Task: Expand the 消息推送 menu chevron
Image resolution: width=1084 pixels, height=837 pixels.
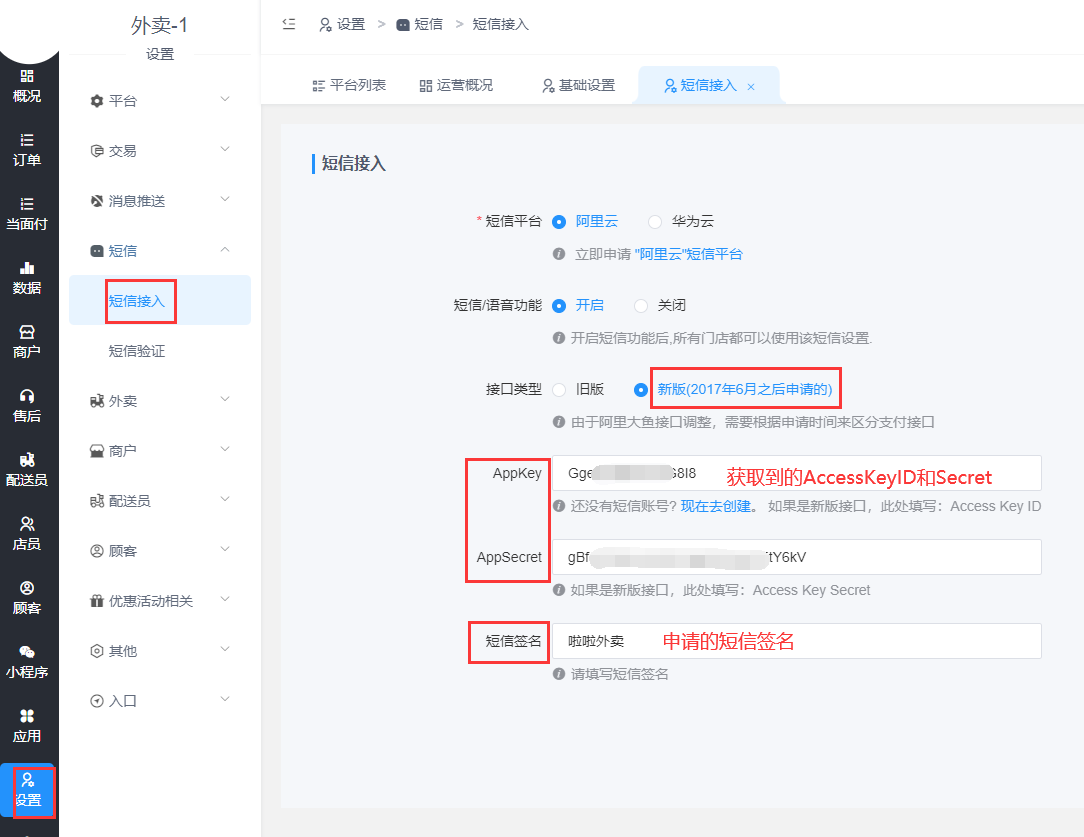Action: click(225, 200)
